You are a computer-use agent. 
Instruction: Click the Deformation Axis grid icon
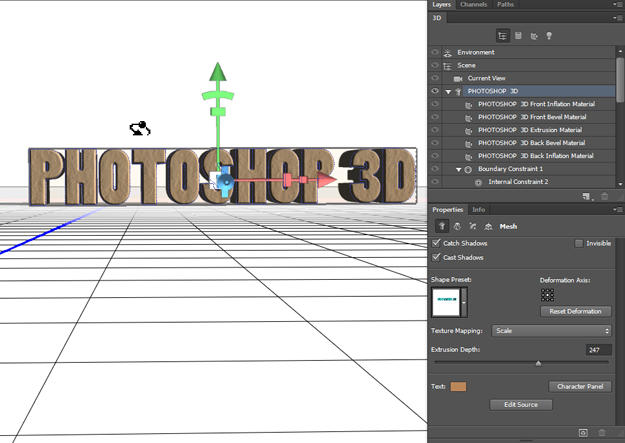(x=547, y=295)
